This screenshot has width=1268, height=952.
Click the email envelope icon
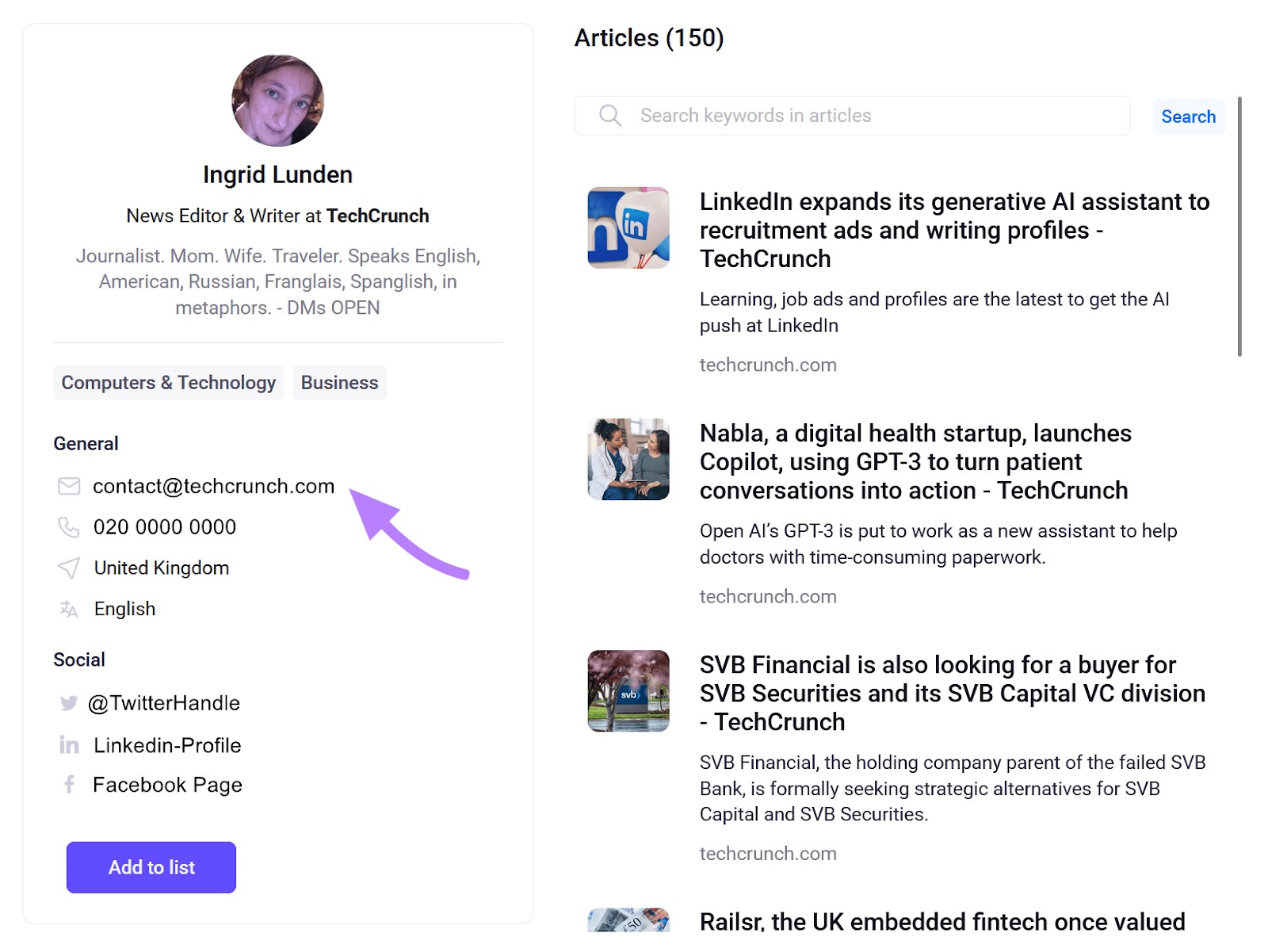69,486
